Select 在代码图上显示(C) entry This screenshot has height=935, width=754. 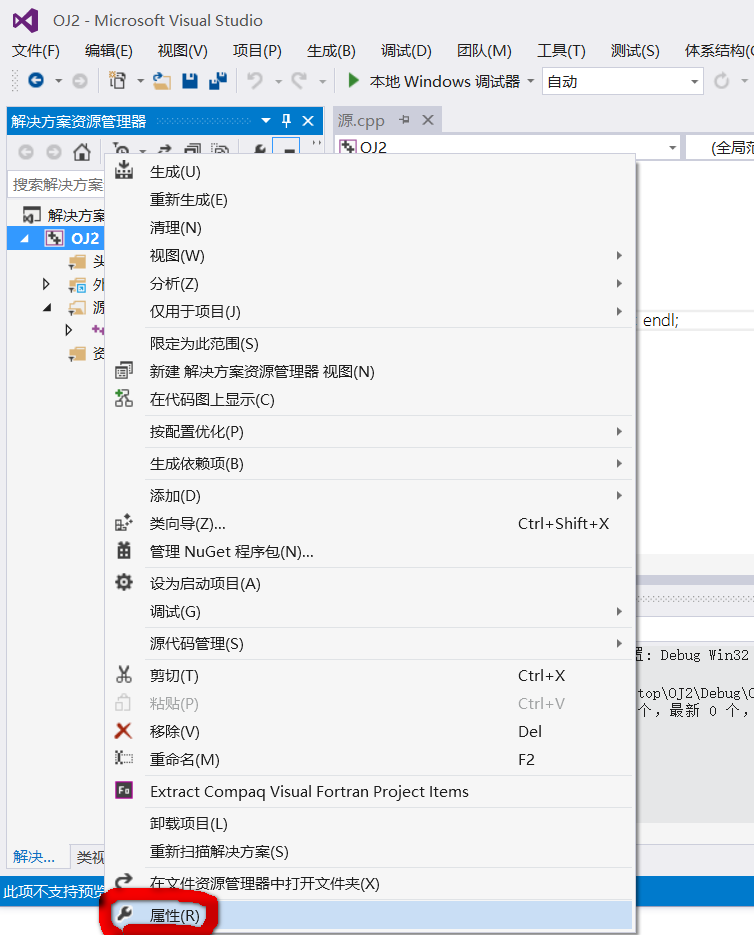click(369, 400)
